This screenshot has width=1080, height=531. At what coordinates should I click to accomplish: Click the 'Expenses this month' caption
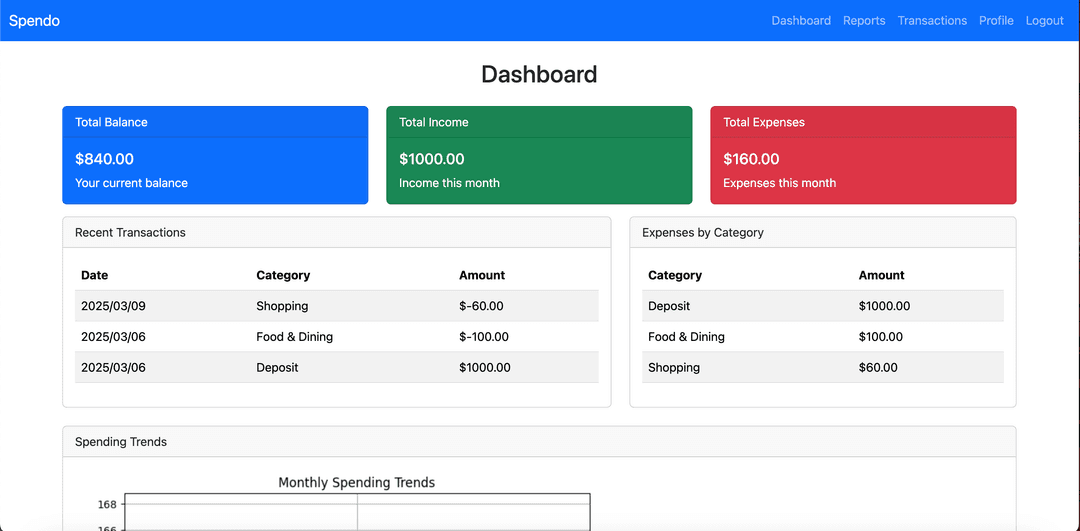(x=780, y=183)
